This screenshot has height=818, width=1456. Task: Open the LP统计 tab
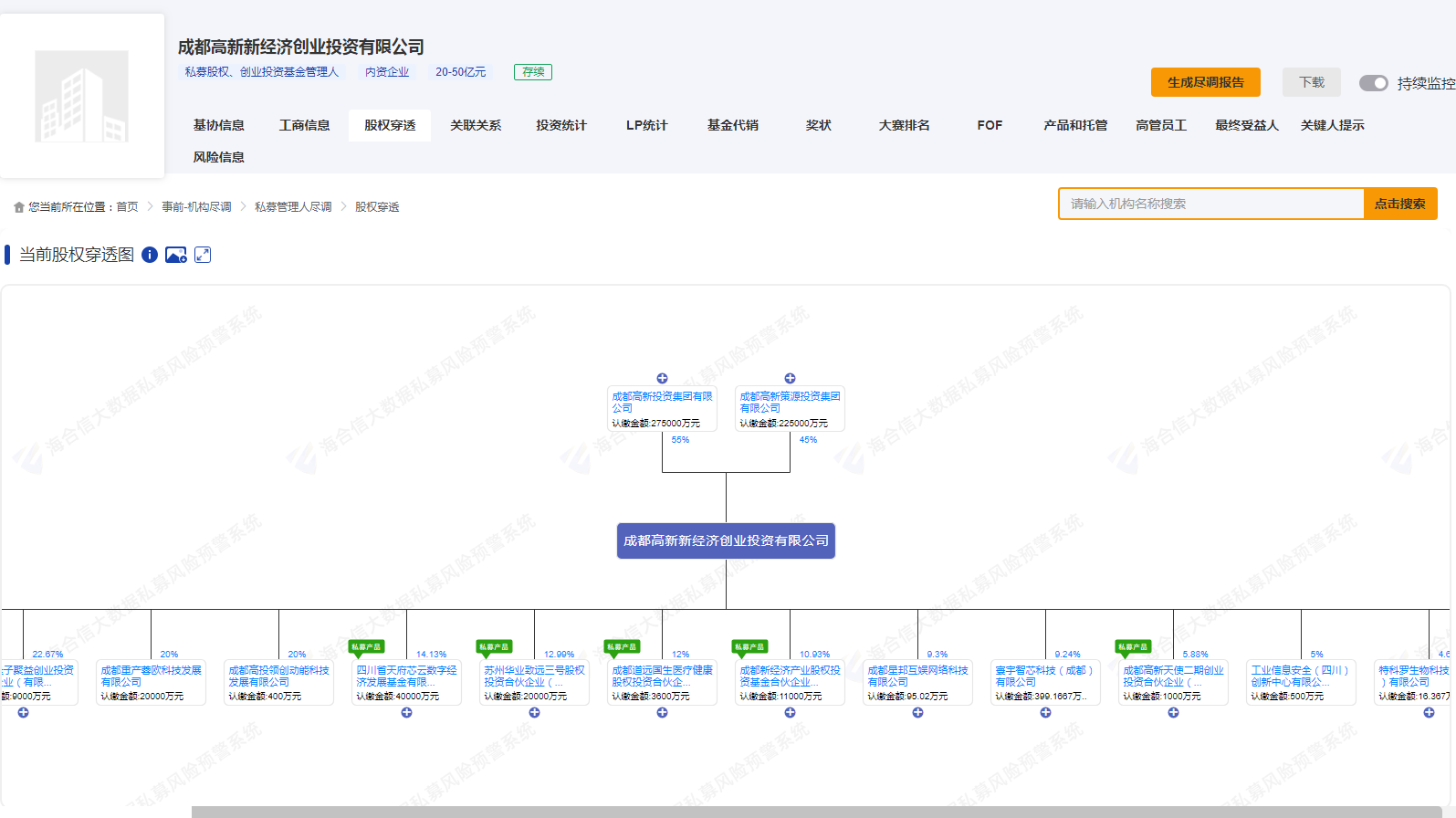point(646,125)
